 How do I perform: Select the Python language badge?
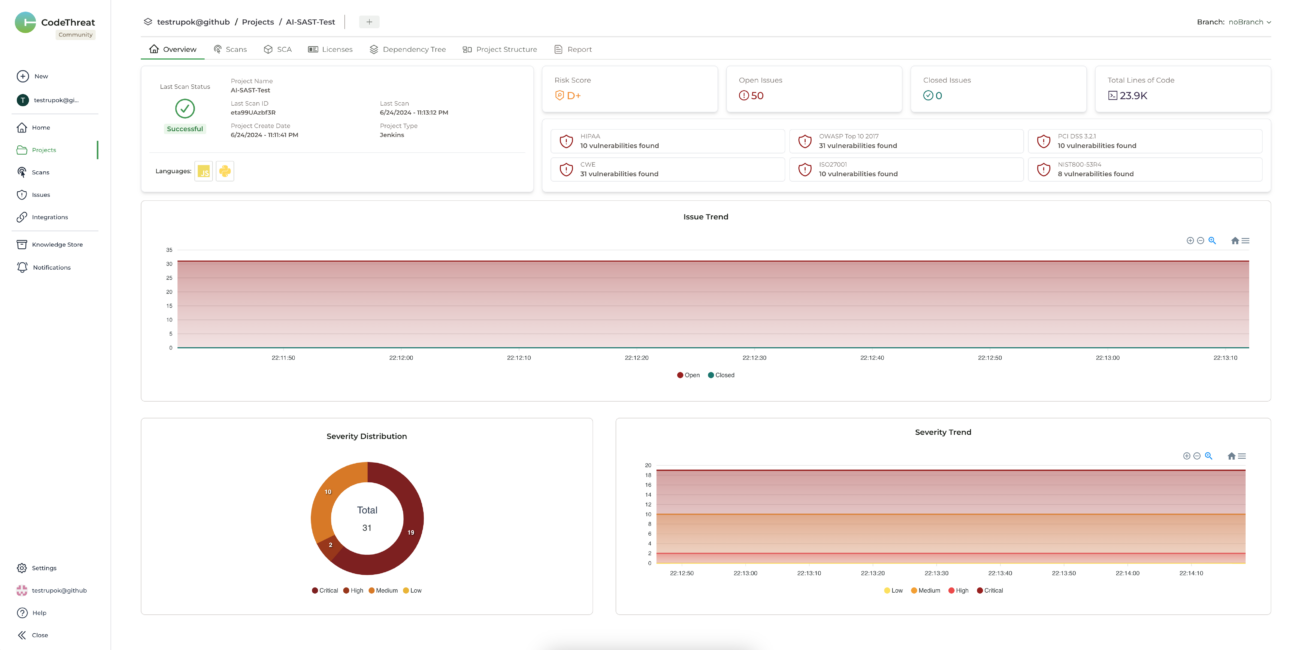coord(226,171)
